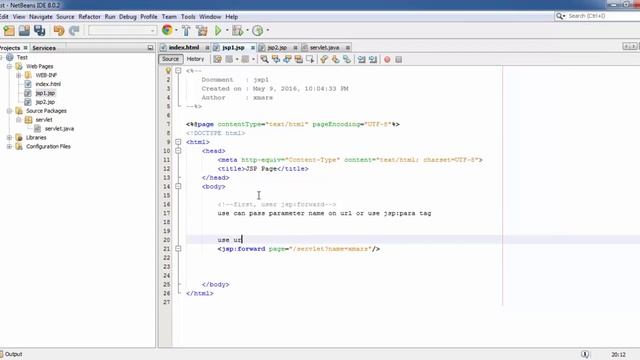Select servlet.java in the project tree
Screen dimensions: 640x360
click(x=59, y=129)
